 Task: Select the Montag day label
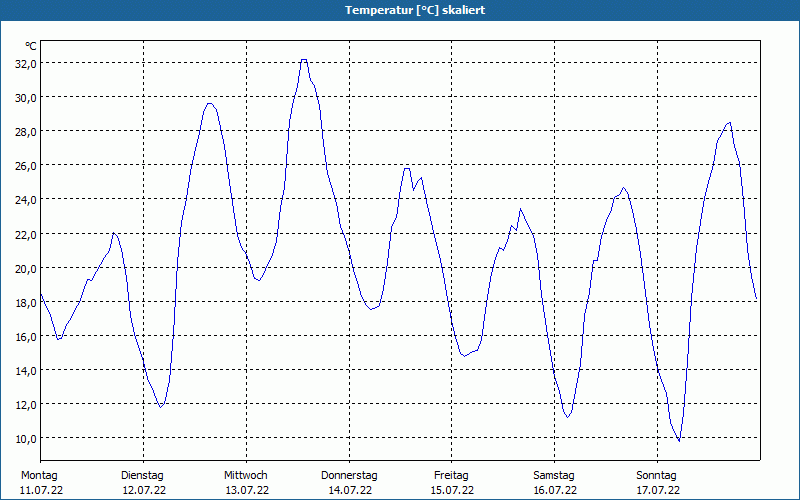pos(39,475)
